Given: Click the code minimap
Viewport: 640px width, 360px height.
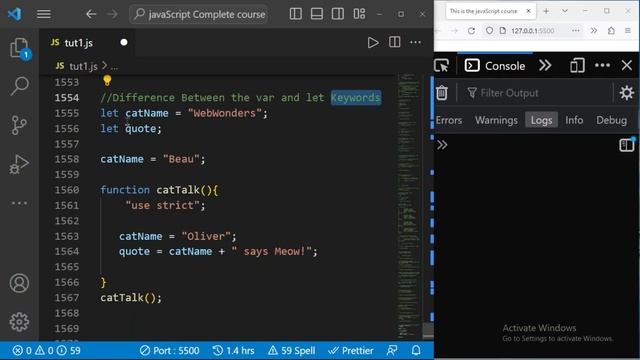Looking at the screenshot, I should [x=409, y=206].
